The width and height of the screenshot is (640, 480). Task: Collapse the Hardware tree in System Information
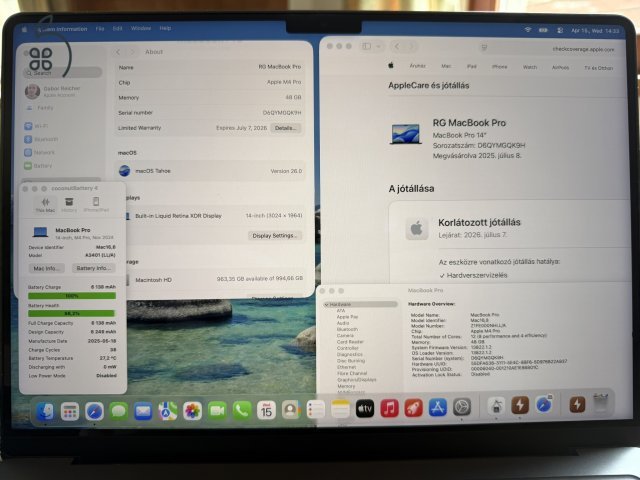[327, 304]
